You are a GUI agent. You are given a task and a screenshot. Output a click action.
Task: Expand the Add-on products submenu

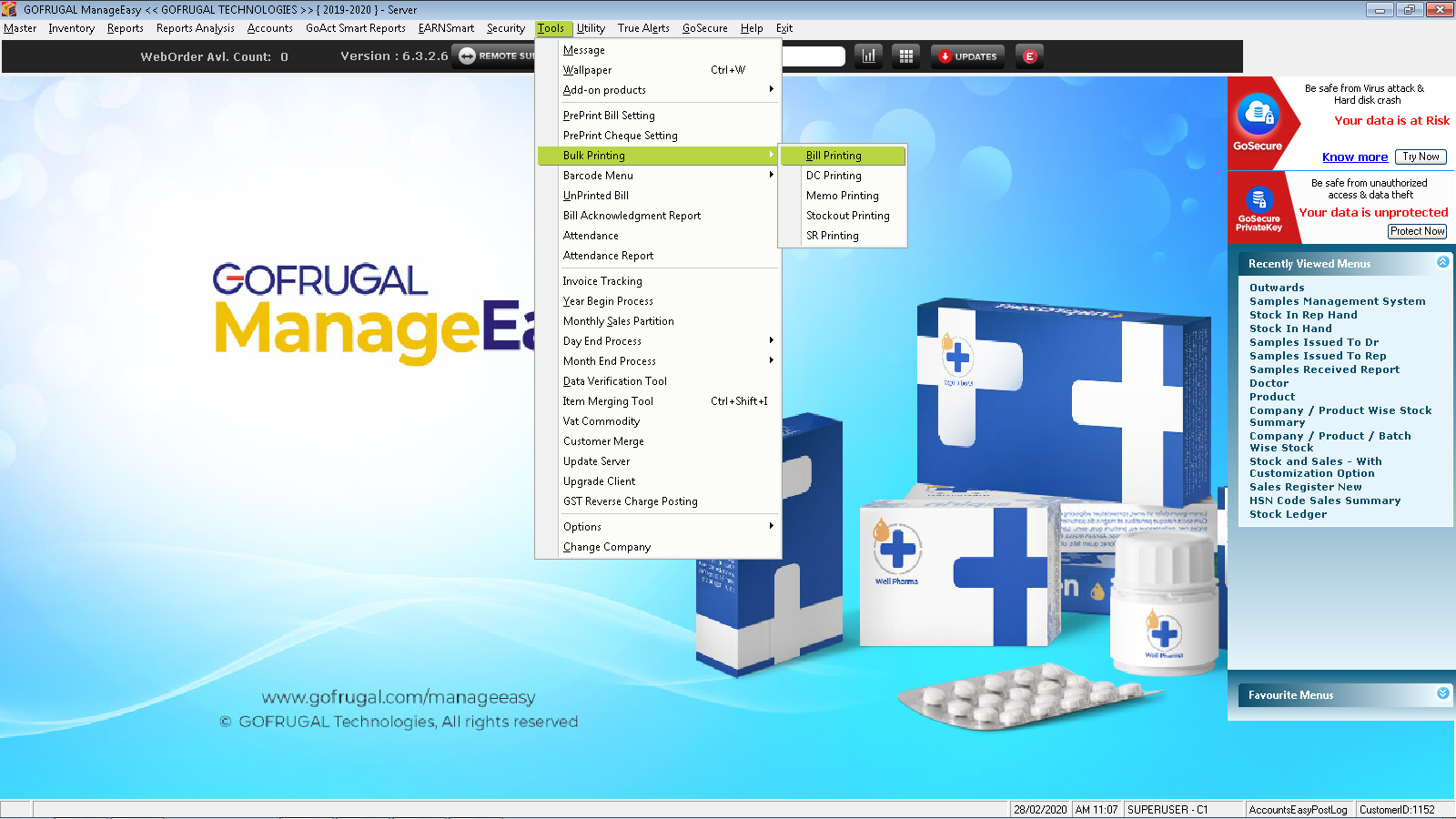[x=660, y=90]
